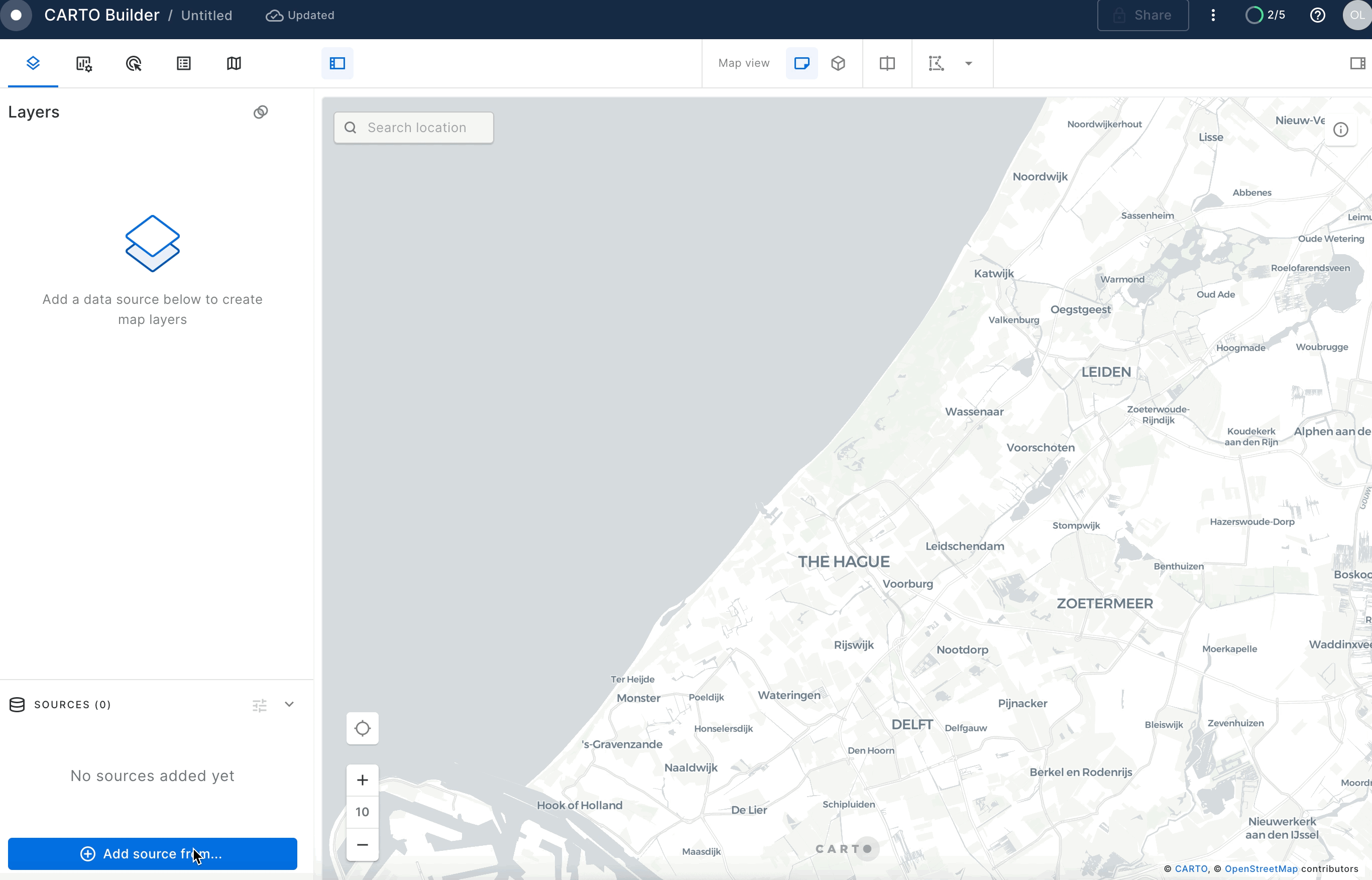
Task: Check the 2/5 credits usage indicator
Action: pos(1266,16)
